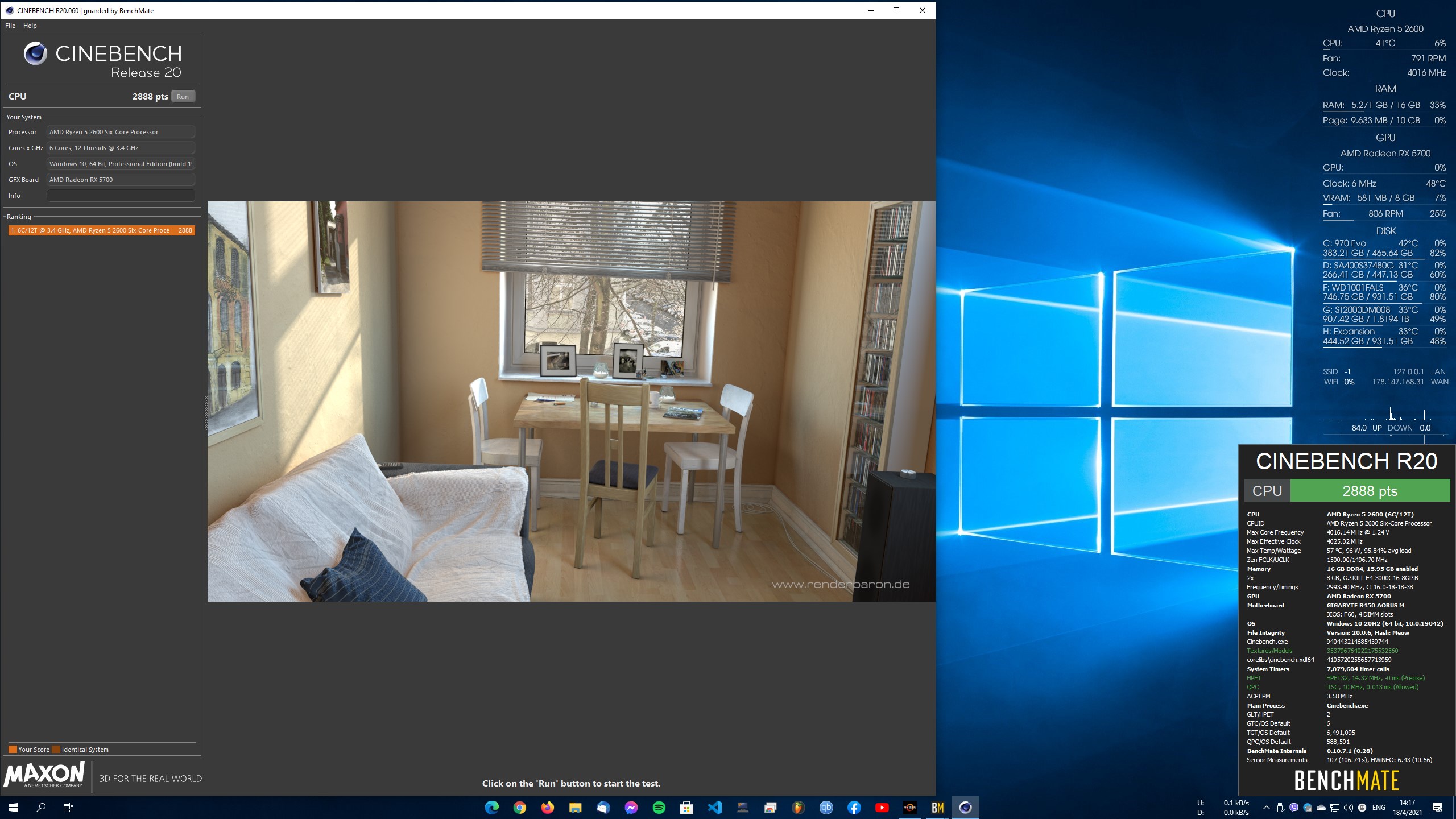
Task: Open Messenger from taskbar
Action: [631, 807]
